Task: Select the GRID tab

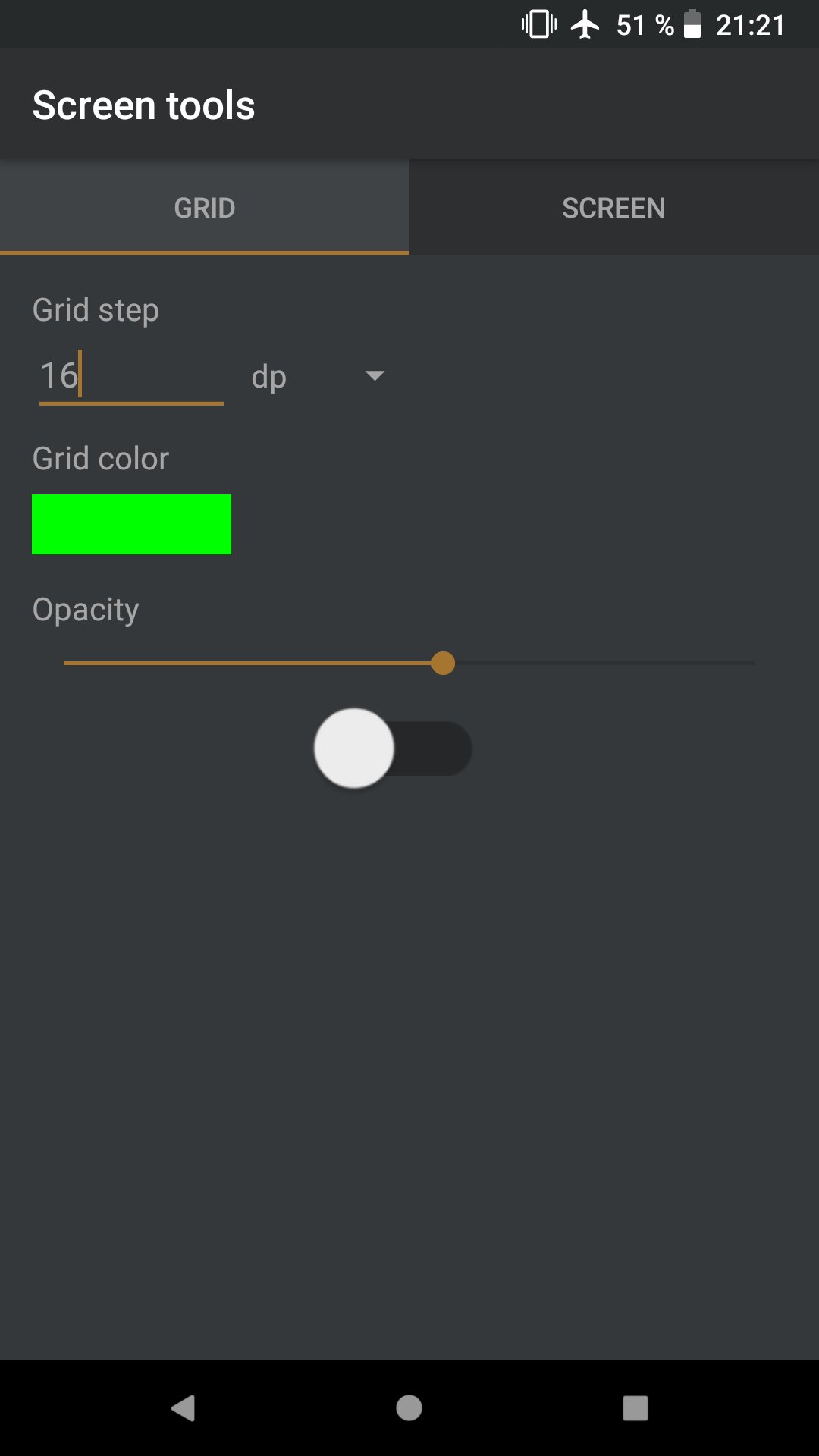Action: 204,207
